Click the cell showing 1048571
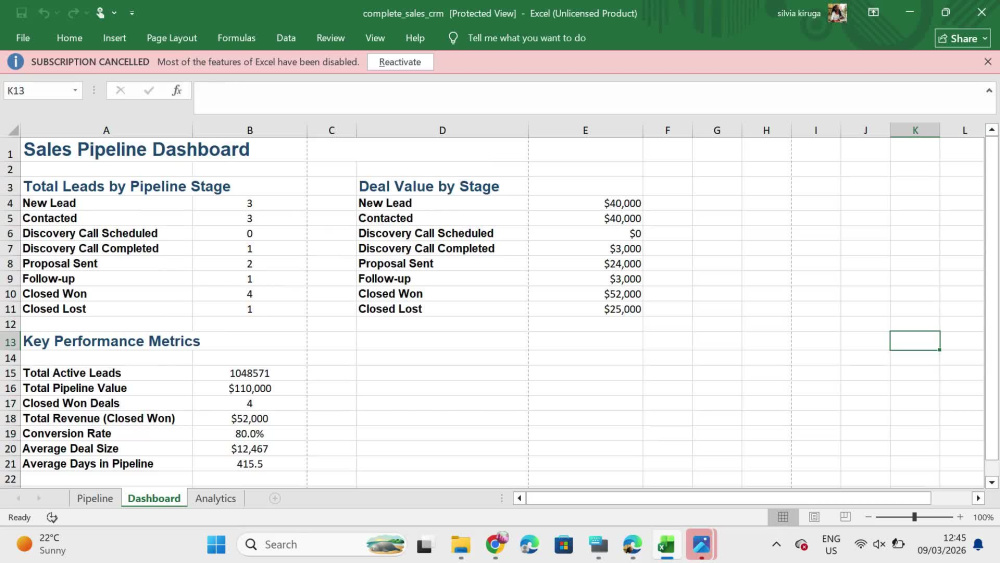Image resolution: width=1000 pixels, height=563 pixels. [x=249, y=373]
